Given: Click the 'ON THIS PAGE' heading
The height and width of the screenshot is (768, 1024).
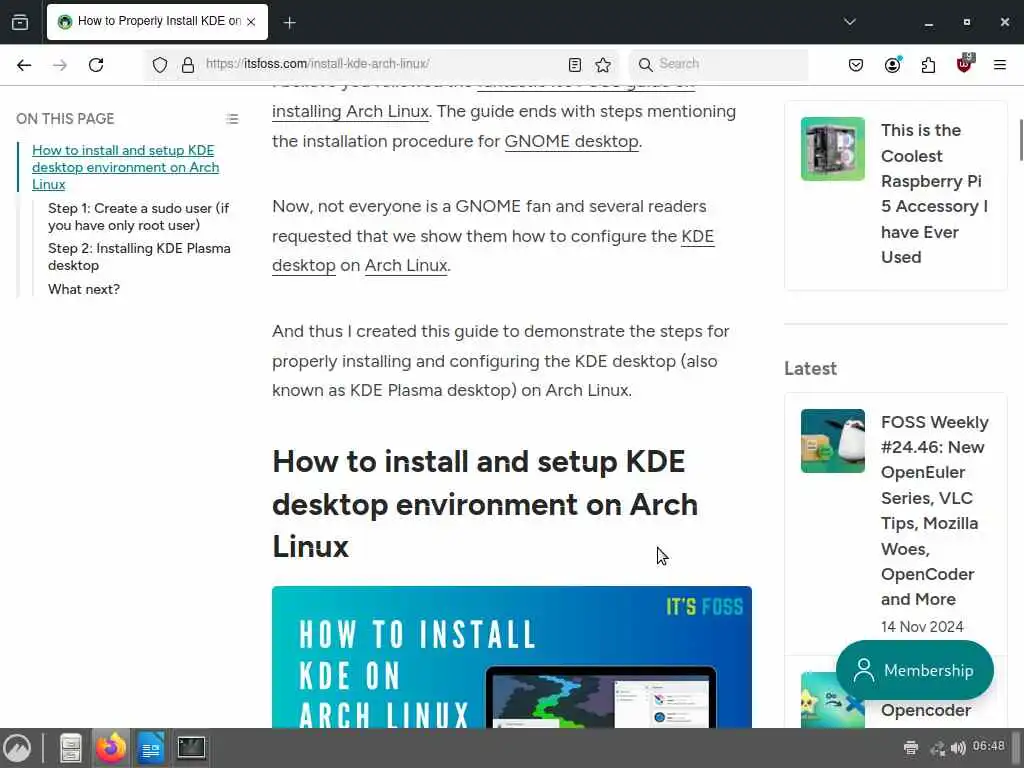Looking at the screenshot, I should point(65,119).
